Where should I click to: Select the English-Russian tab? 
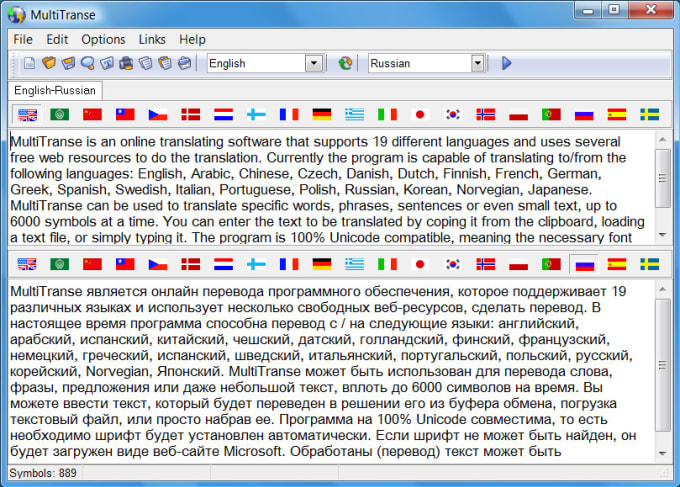click(55, 90)
